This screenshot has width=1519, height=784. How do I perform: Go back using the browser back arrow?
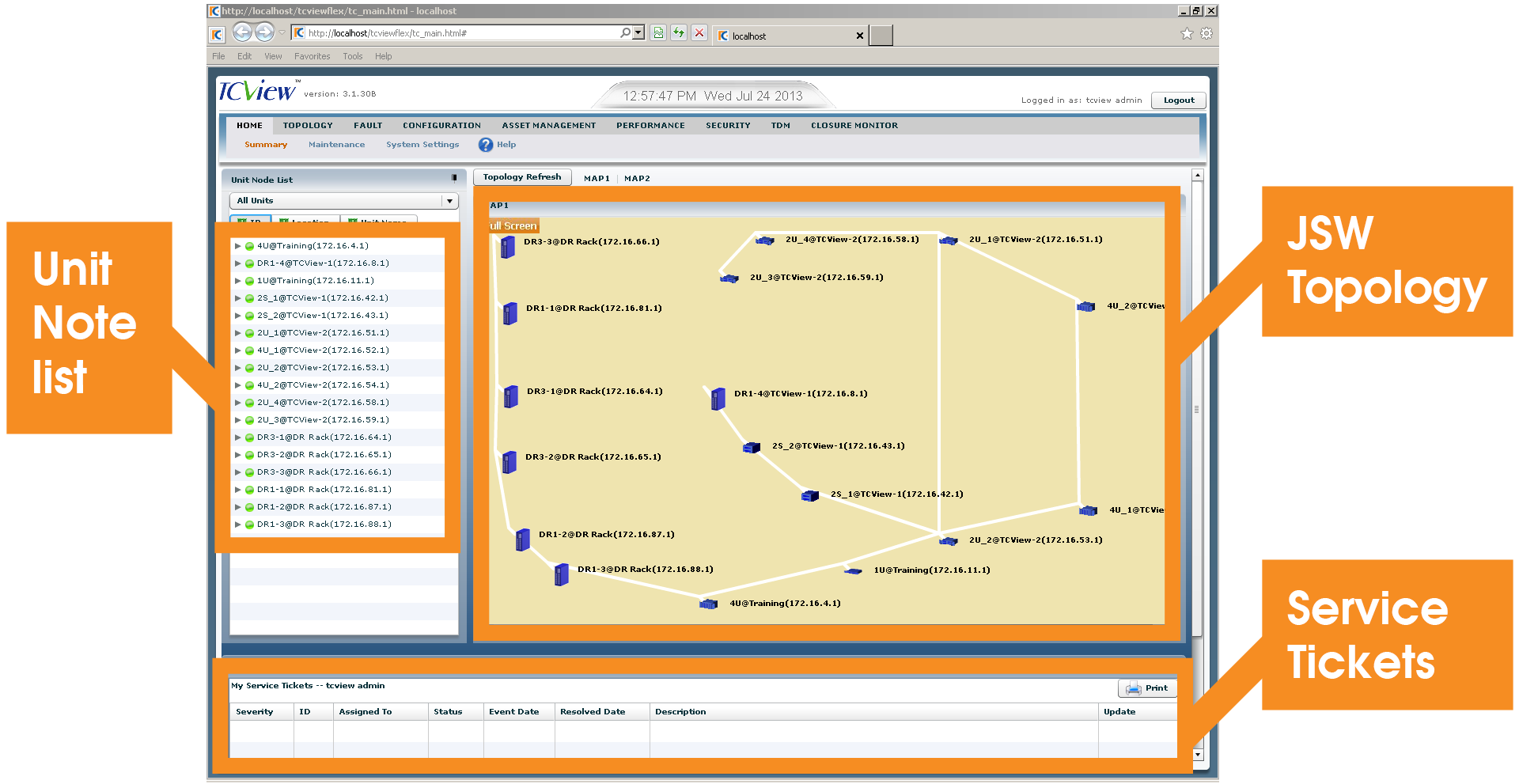(242, 32)
